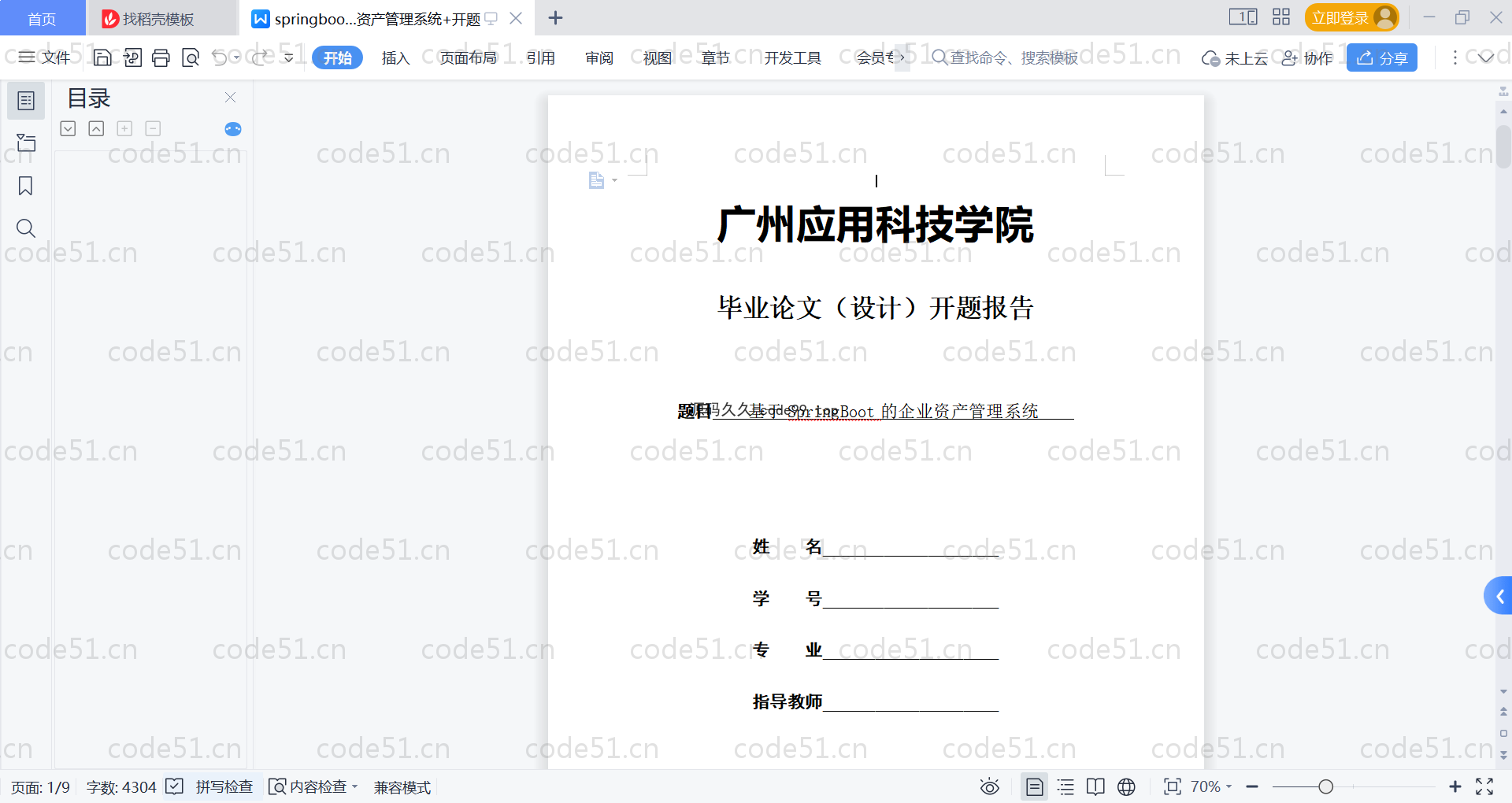Click the 立即登录 login button
The height and width of the screenshot is (803, 1512).
[x=1351, y=17]
